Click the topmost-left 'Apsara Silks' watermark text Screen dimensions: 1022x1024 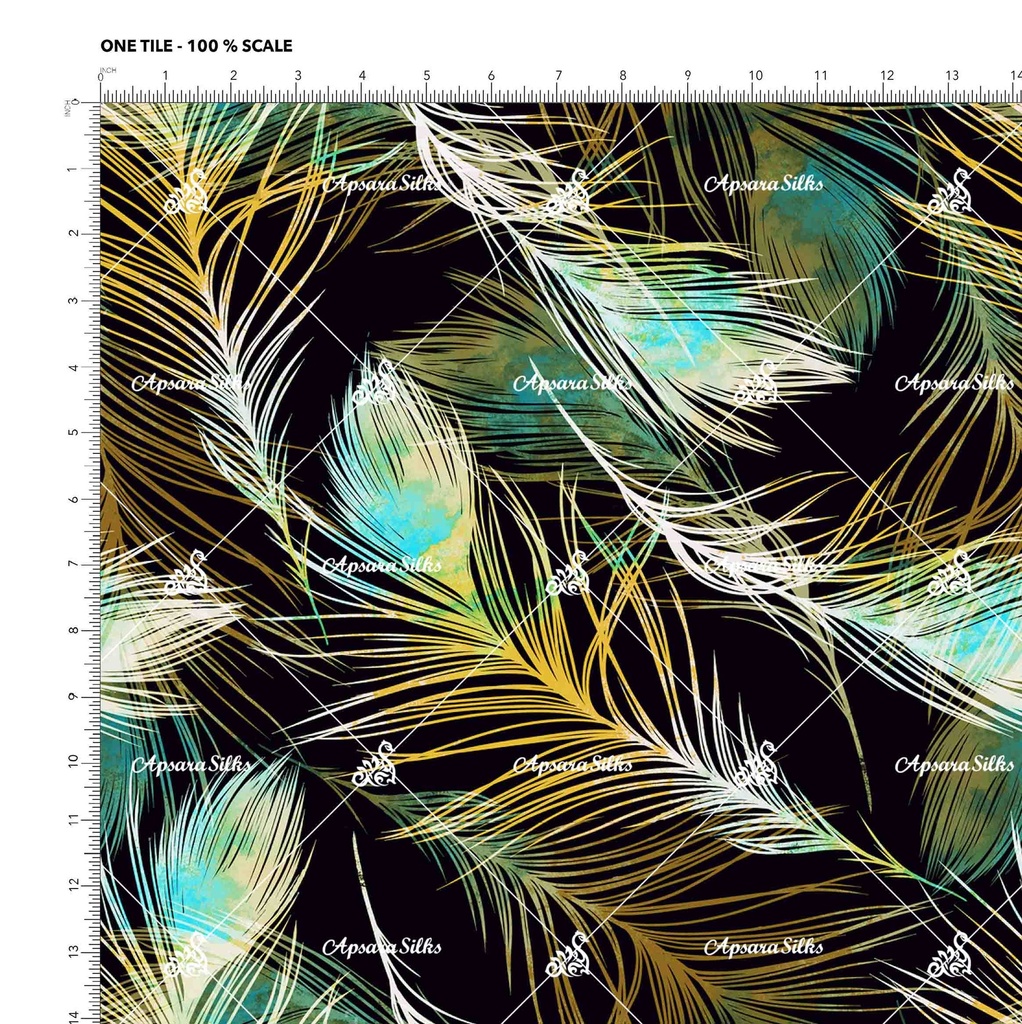tap(382, 183)
